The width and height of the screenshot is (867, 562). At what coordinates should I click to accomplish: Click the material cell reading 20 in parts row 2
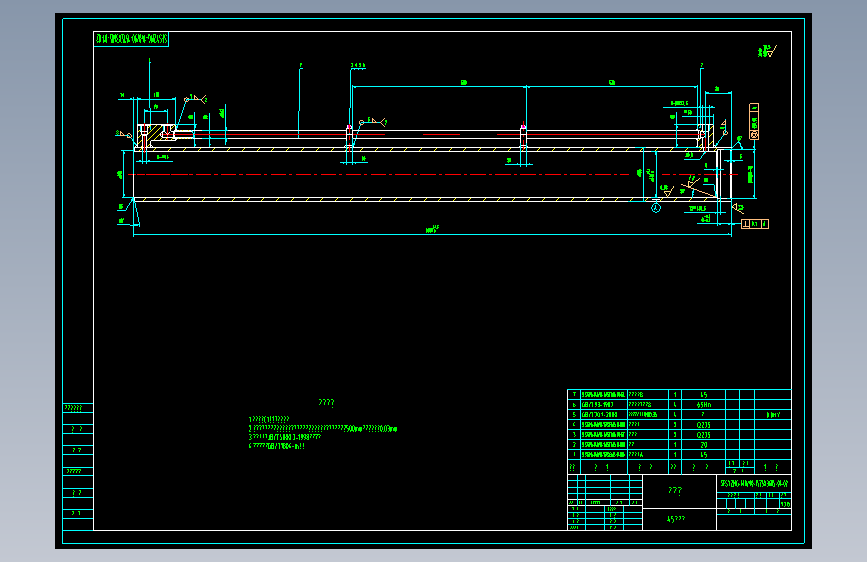[704, 445]
